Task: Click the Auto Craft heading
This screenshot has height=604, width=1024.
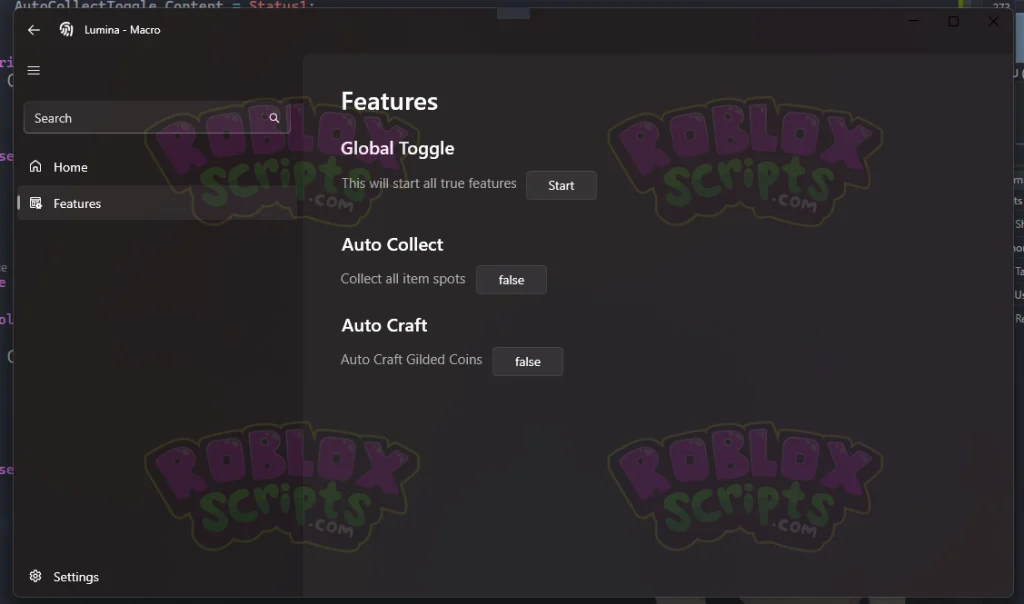Action: coord(384,325)
